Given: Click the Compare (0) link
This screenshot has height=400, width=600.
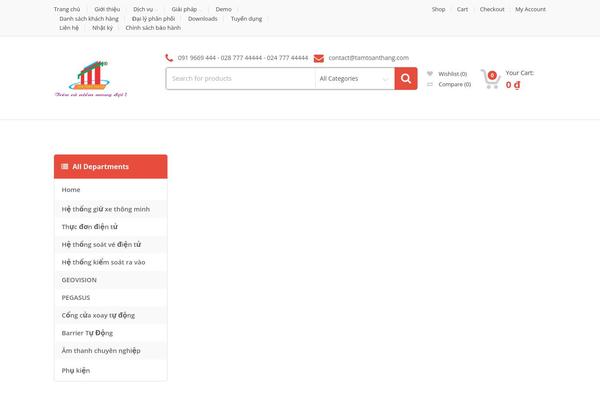Looking at the screenshot, I should (x=455, y=84).
